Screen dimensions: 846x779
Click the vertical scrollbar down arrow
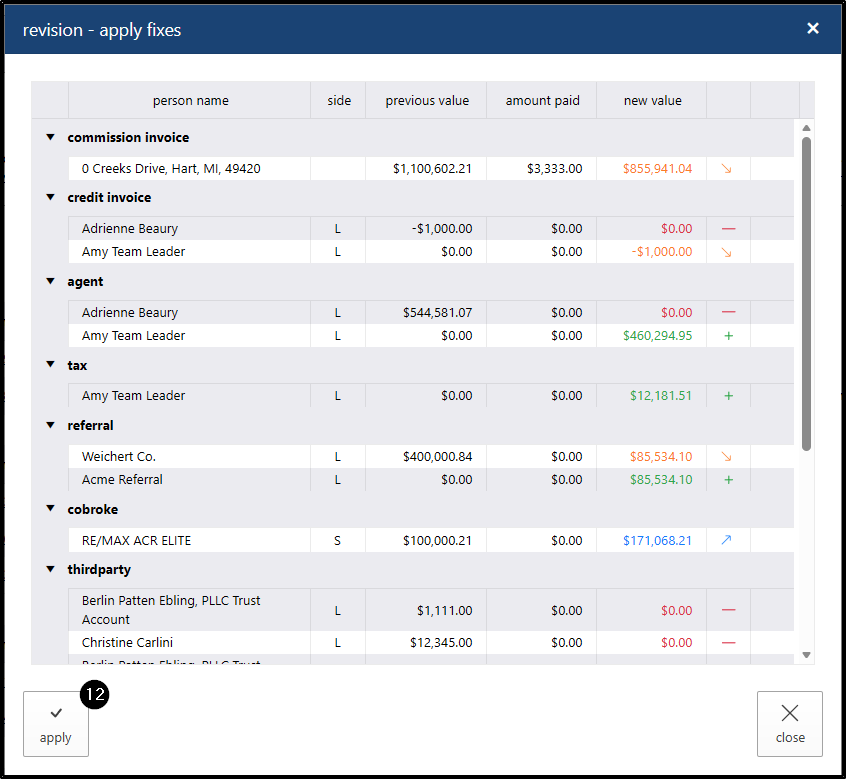(x=806, y=655)
